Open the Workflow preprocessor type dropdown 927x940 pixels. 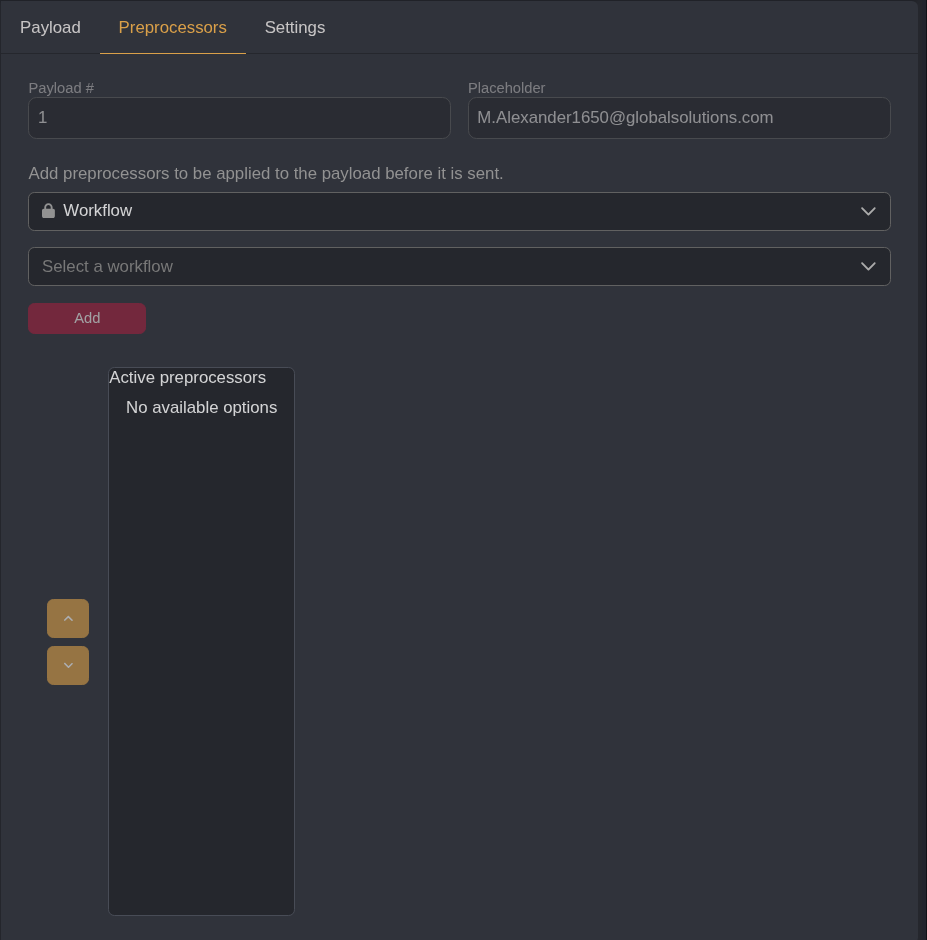[459, 211]
